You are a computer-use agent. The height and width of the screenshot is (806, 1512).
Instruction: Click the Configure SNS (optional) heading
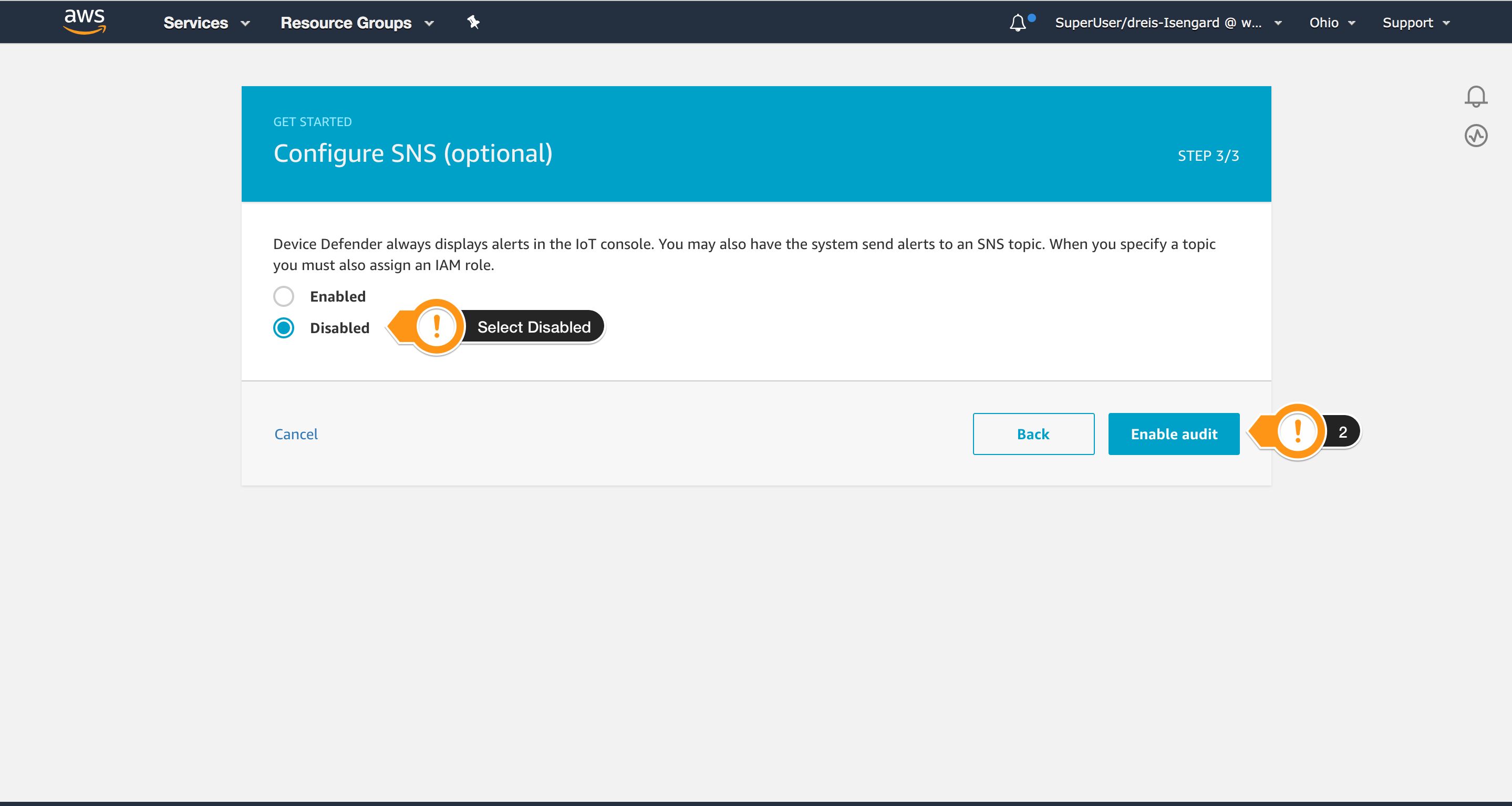(412, 153)
